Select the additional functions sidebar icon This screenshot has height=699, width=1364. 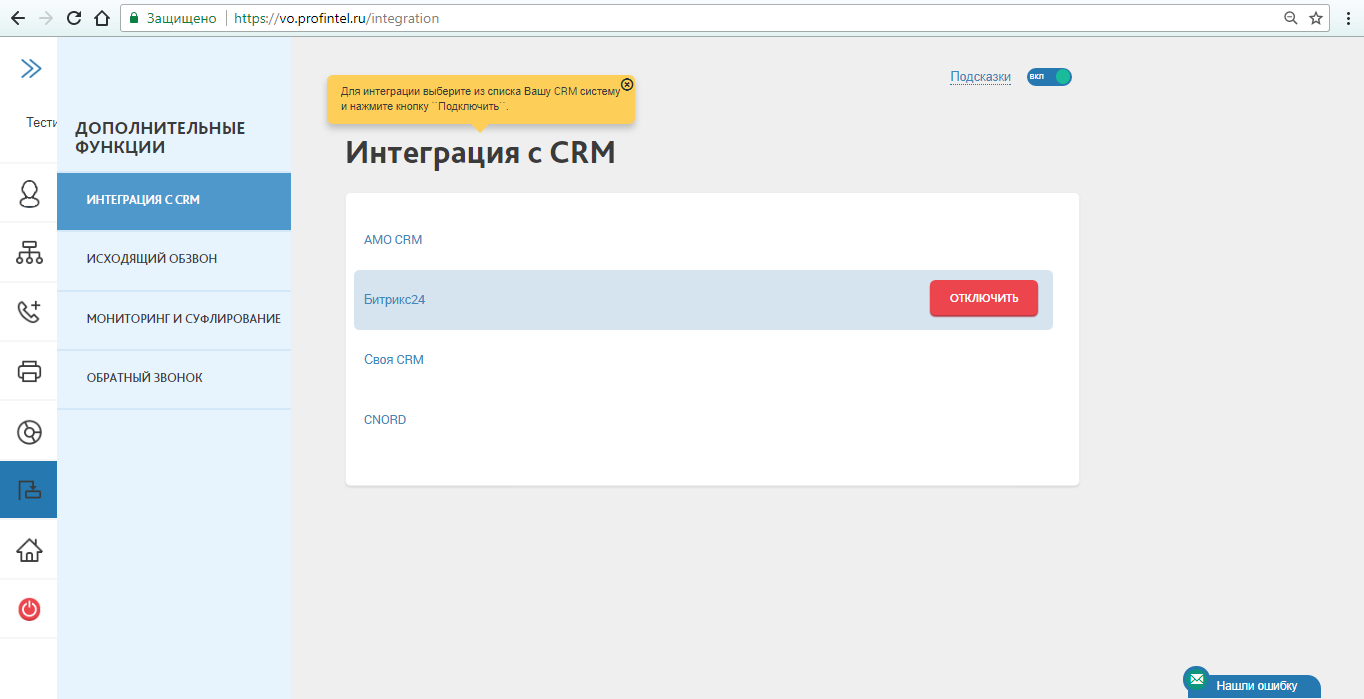[x=29, y=490]
